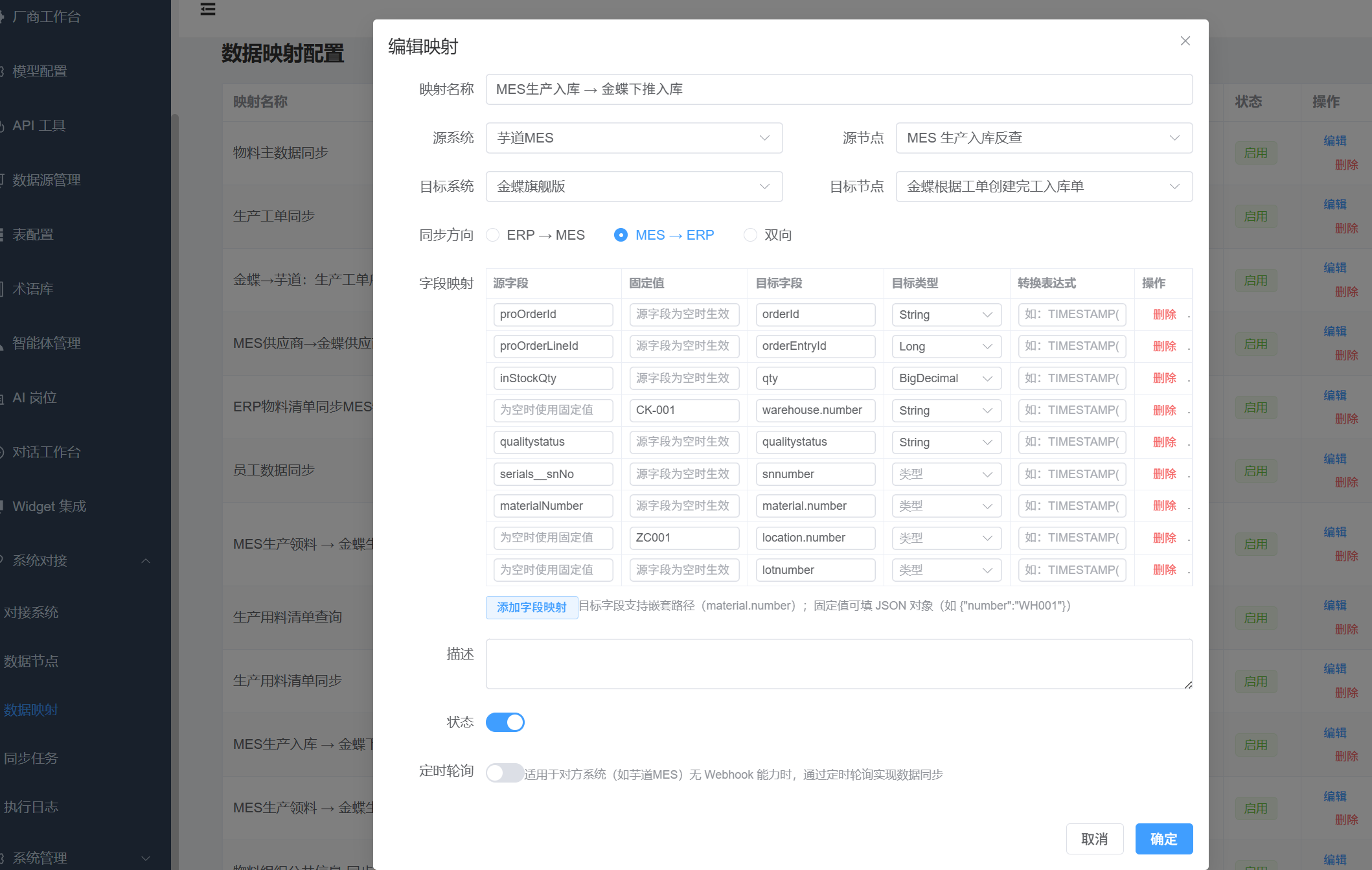Viewport: 1372px width, 870px height.
Task: Delete the warehouse.number mapping row
Action: click(1165, 411)
